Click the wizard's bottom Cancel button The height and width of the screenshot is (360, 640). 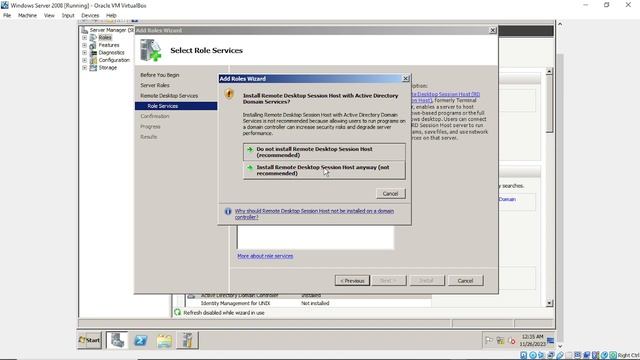coord(465,281)
